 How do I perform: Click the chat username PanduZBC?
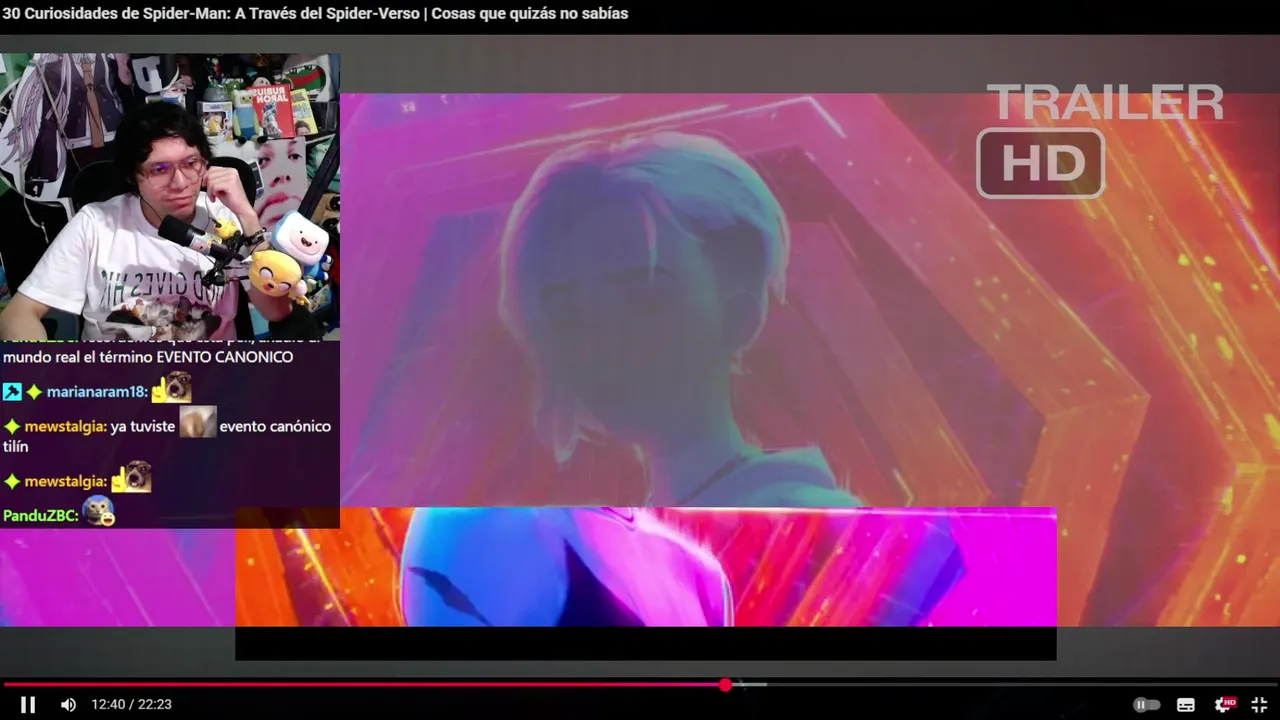point(40,516)
